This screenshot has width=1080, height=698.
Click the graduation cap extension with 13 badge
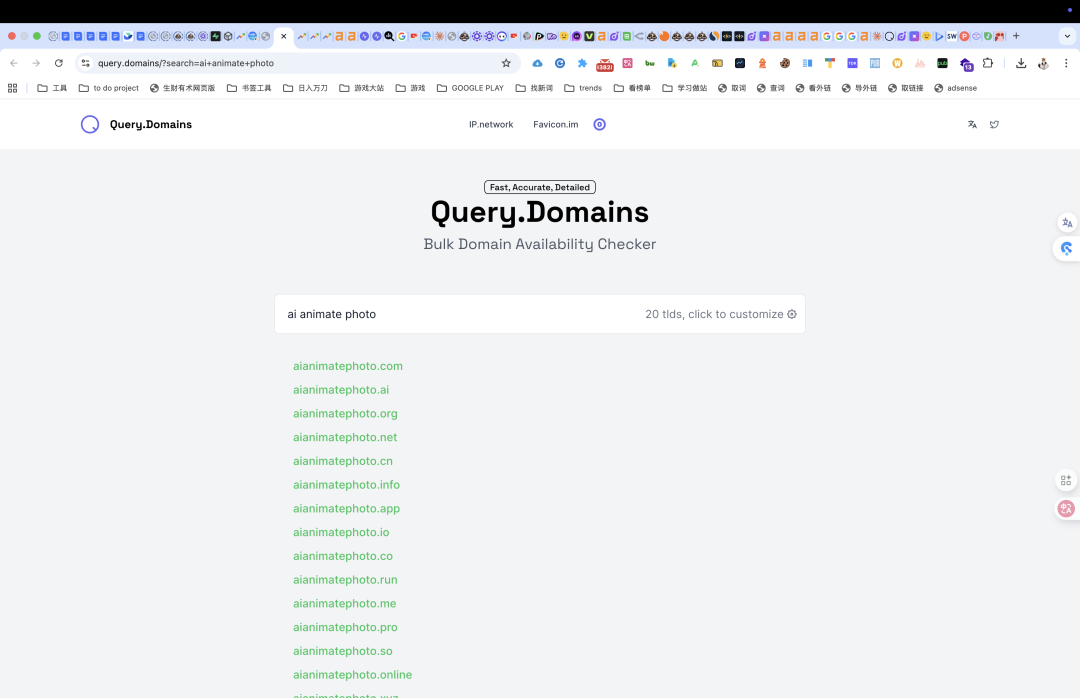966,64
